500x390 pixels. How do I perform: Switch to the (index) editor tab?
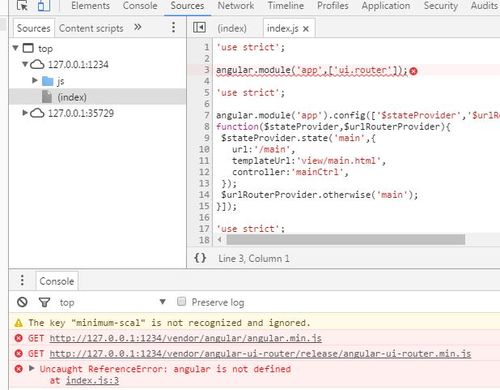[232, 29]
